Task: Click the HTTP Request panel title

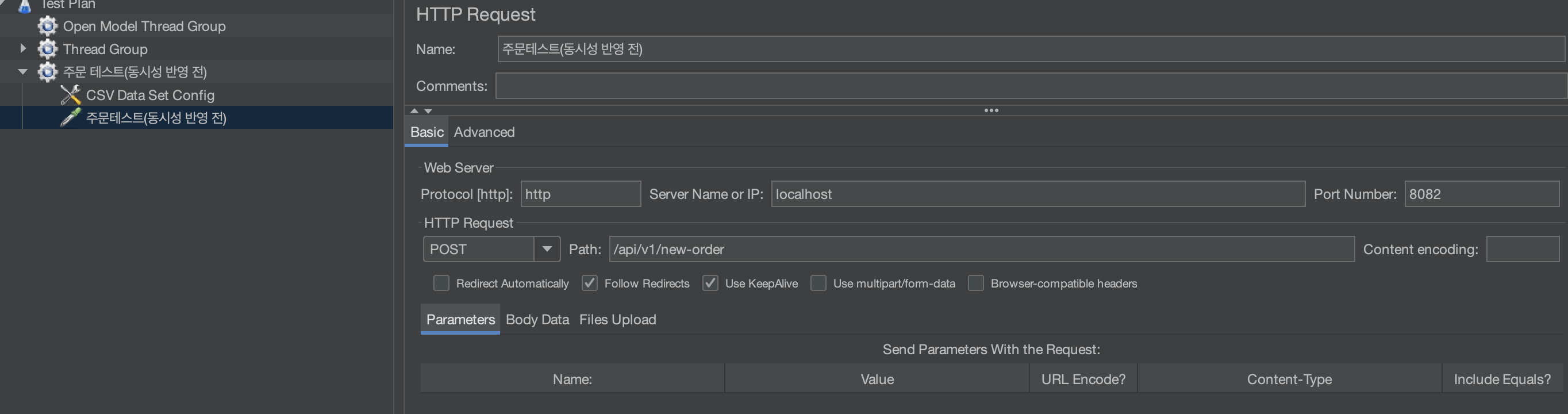Action: 475,14
